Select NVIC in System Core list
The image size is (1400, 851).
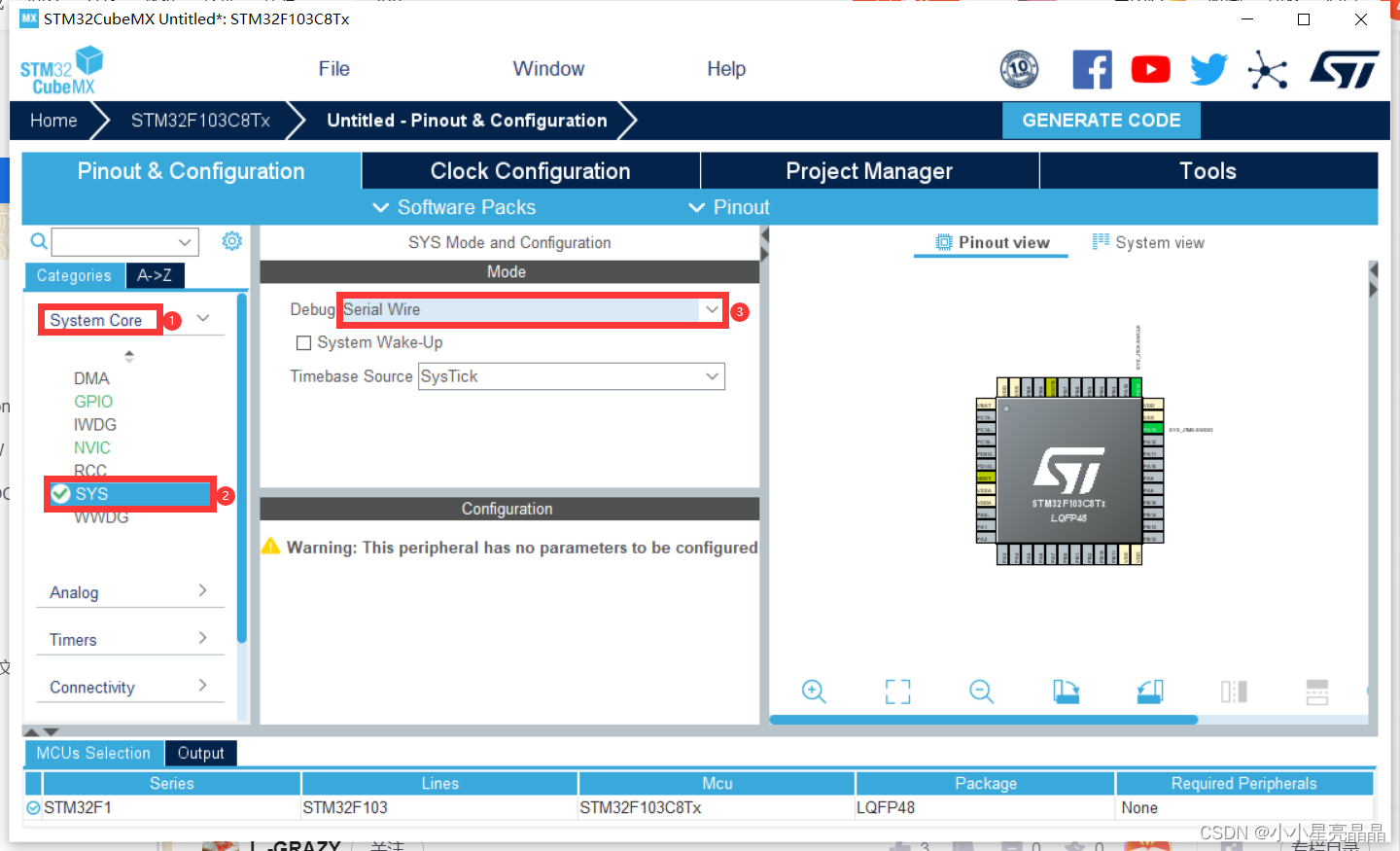pos(92,448)
